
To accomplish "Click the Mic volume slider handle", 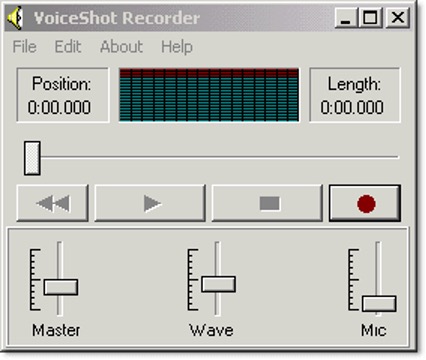I will click(x=379, y=304).
